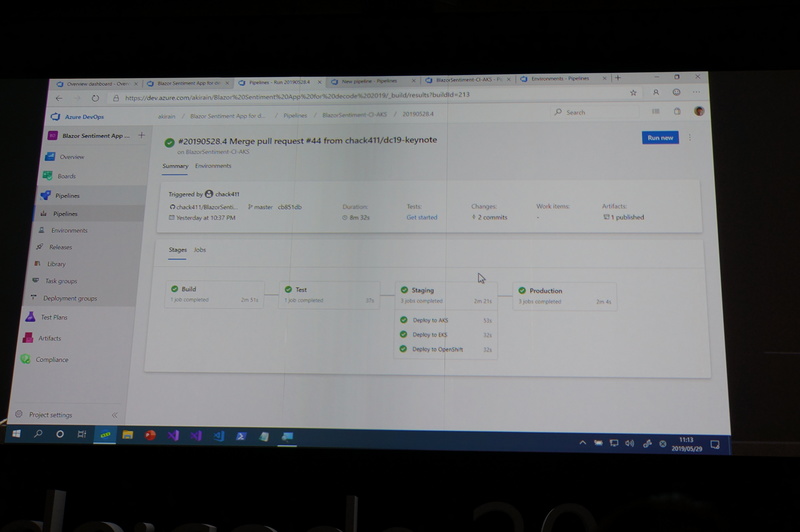This screenshot has width=800, height=532.
Task: Open the marketplace bag icon in the header
Action: (x=677, y=111)
